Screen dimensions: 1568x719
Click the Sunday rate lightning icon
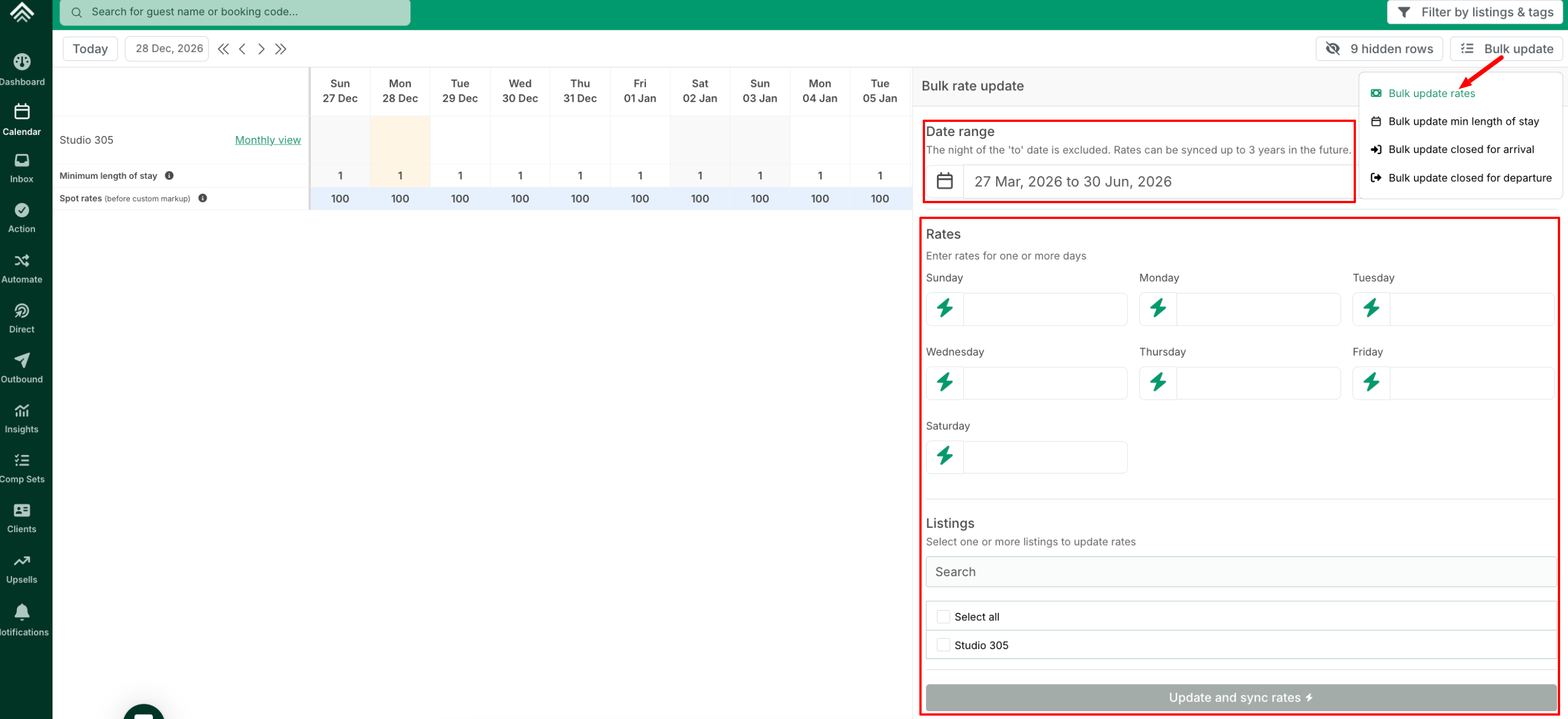click(944, 308)
